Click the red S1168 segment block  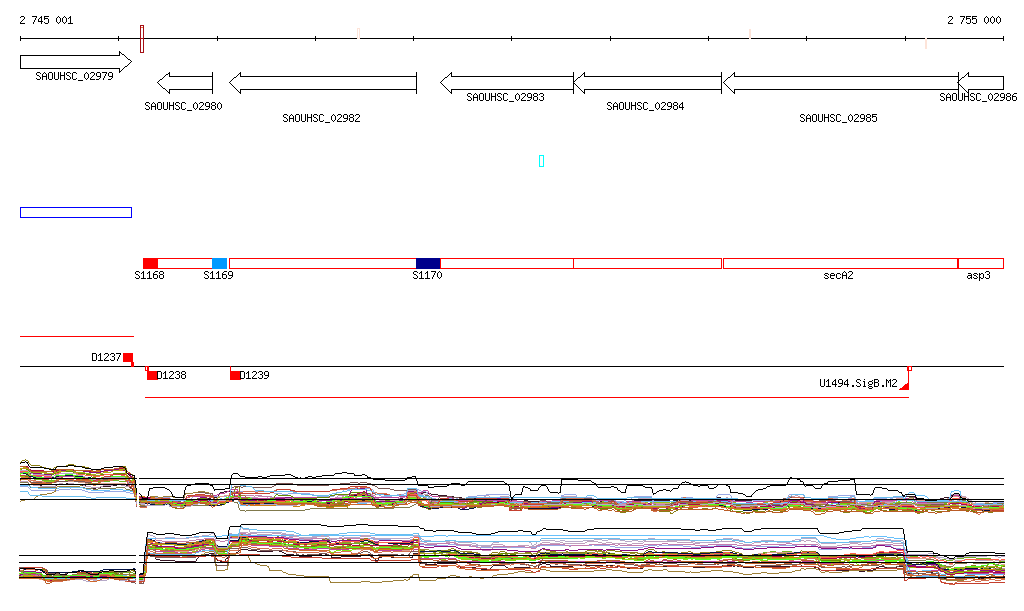(150, 264)
